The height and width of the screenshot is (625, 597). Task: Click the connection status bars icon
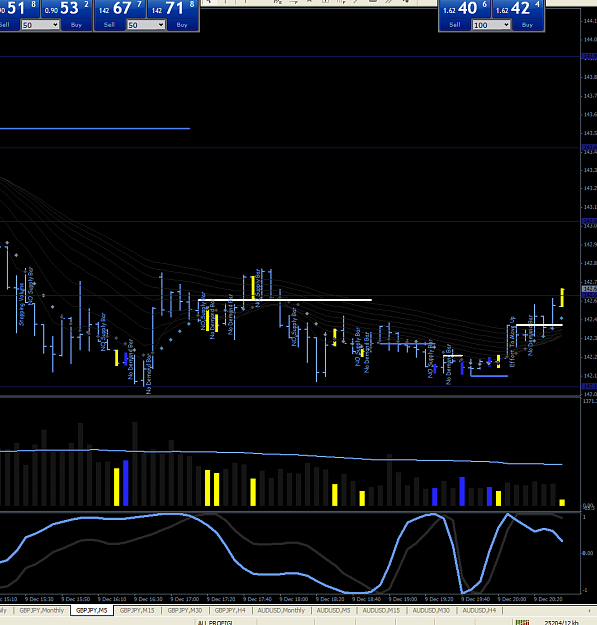click(x=522, y=622)
